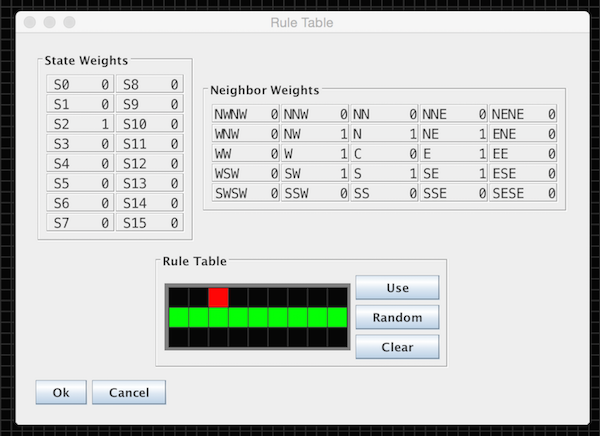
Task: Click the first green cell in the rule table
Action: pyautogui.click(x=179, y=317)
